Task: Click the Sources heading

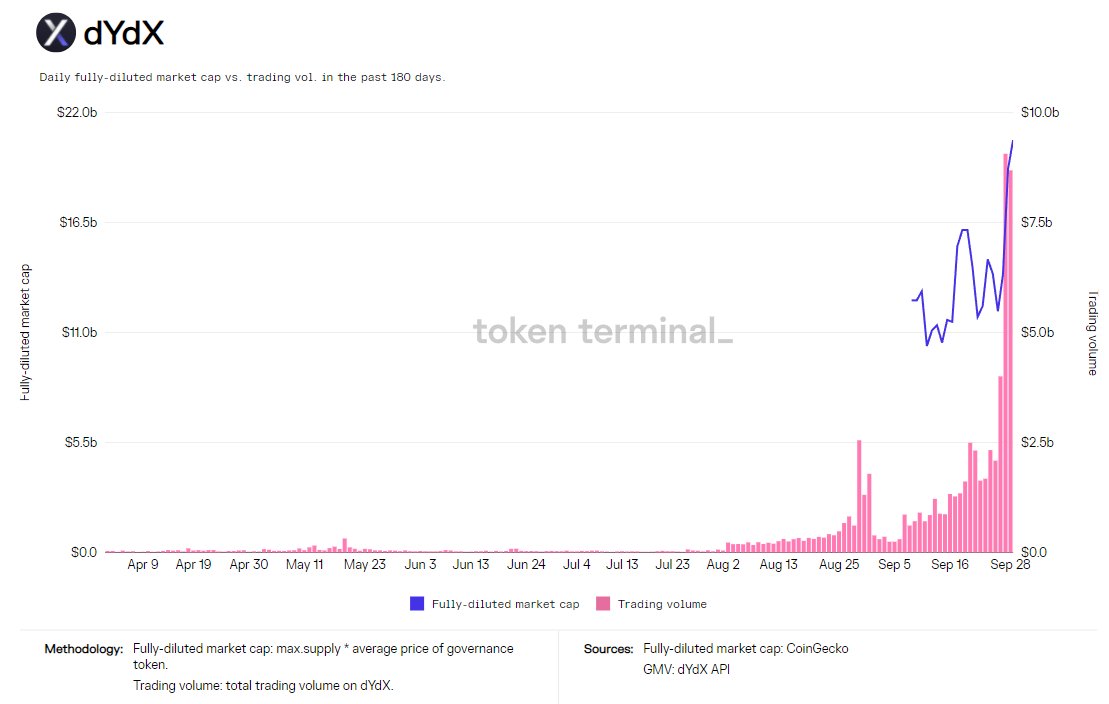Action: (x=608, y=649)
